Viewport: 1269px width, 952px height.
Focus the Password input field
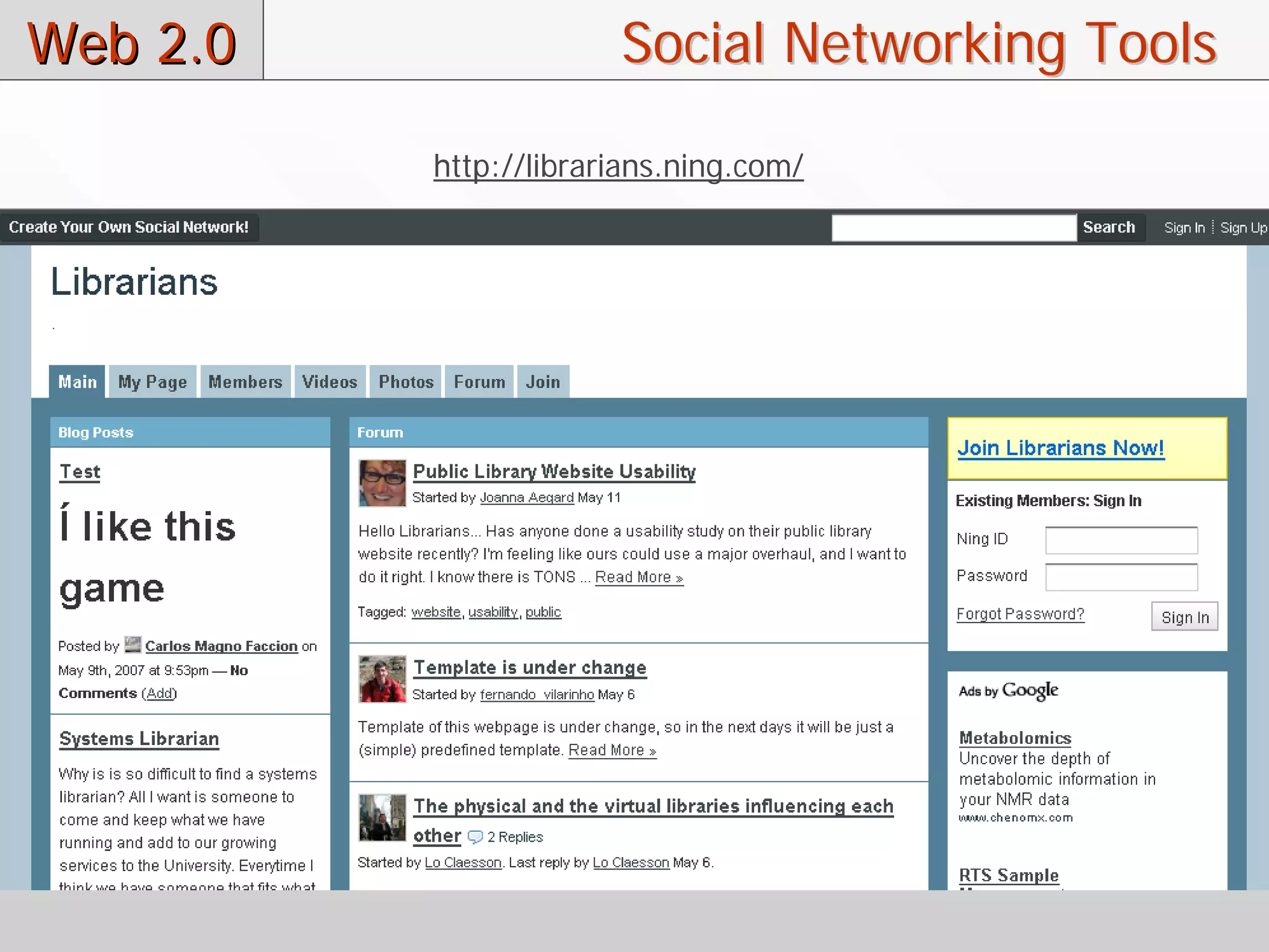[1121, 577]
